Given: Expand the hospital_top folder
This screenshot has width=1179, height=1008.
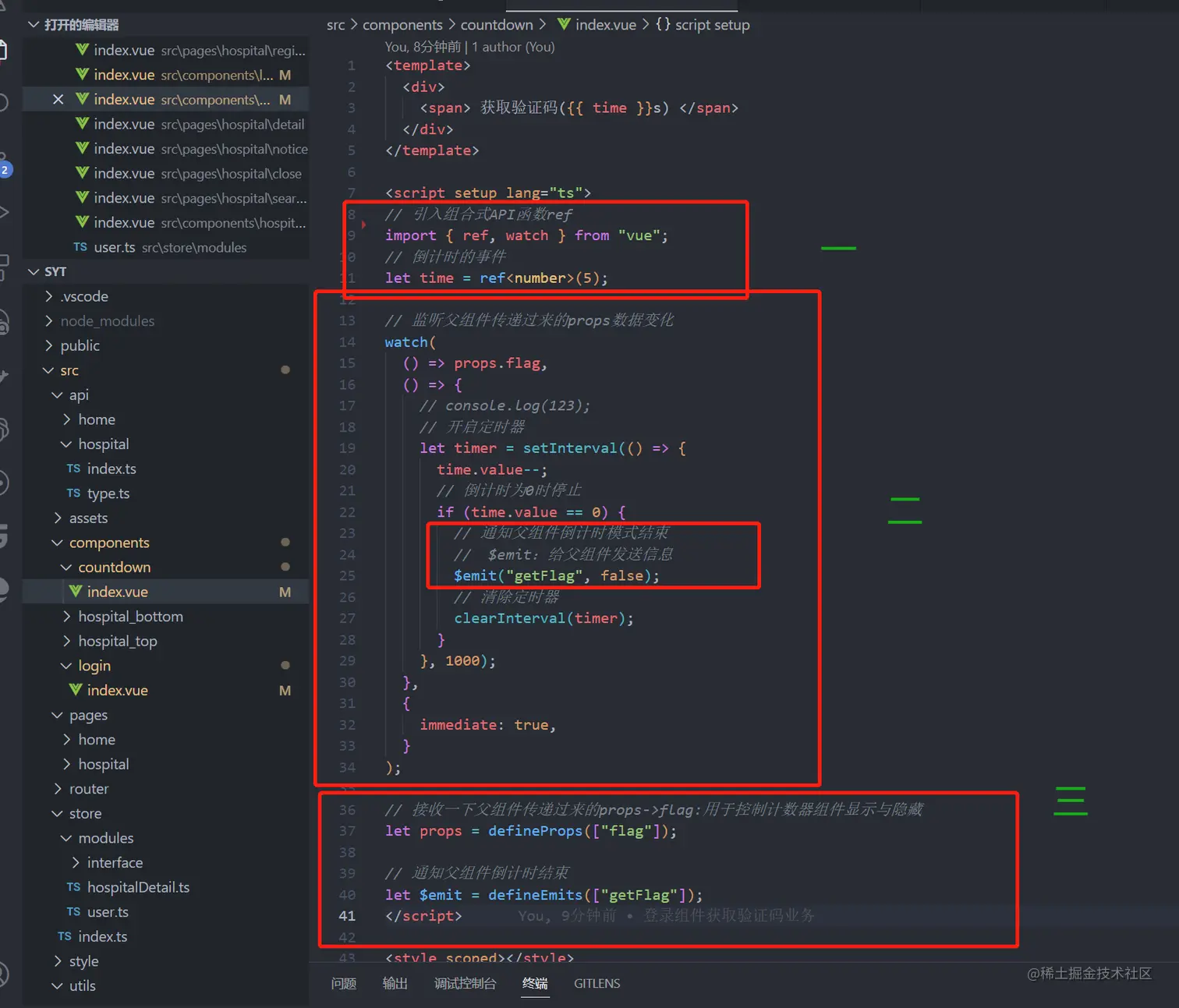Looking at the screenshot, I should click(66, 641).
